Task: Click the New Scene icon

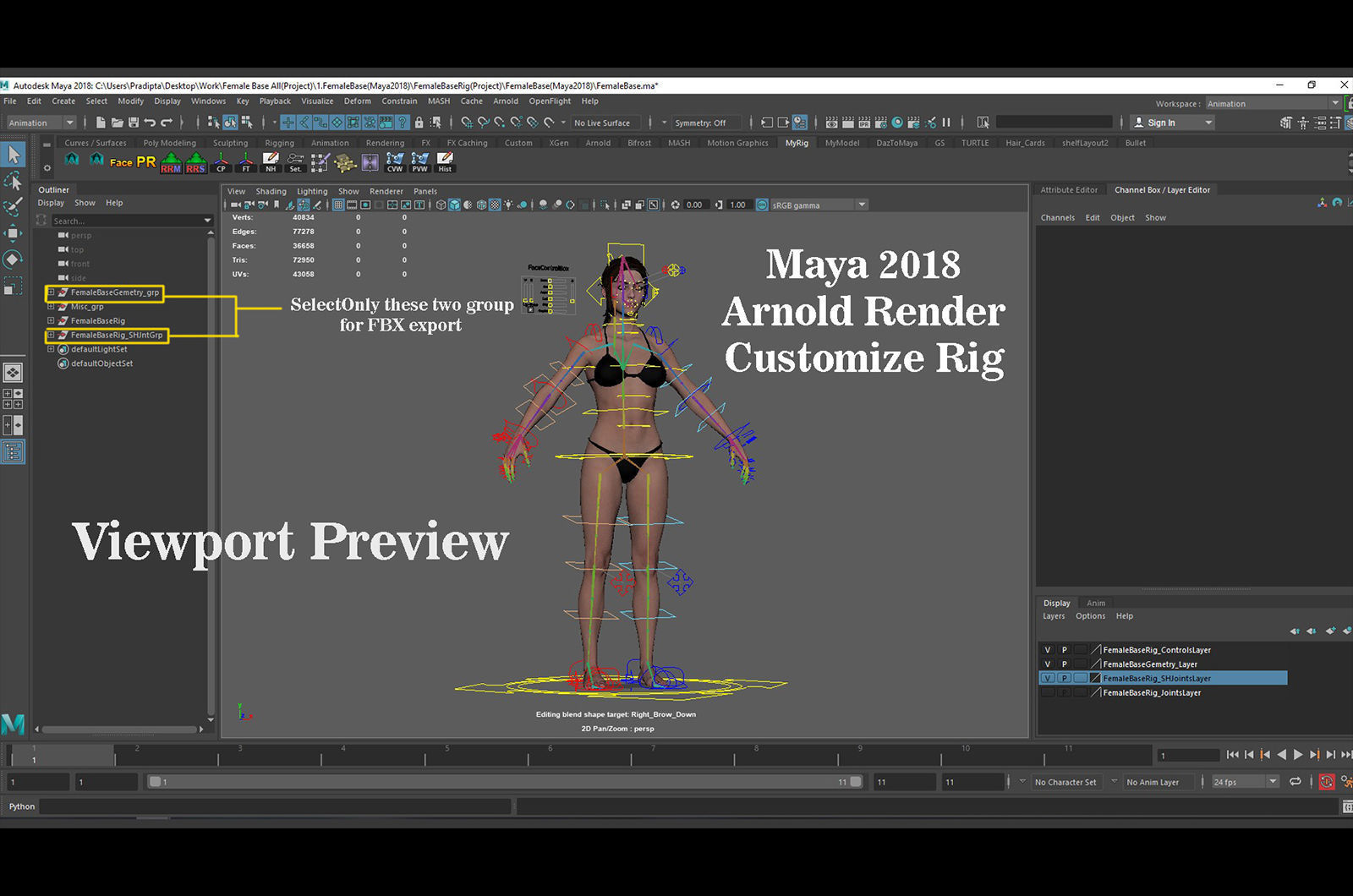Action: pyautogui.click(x=101, y=123)
